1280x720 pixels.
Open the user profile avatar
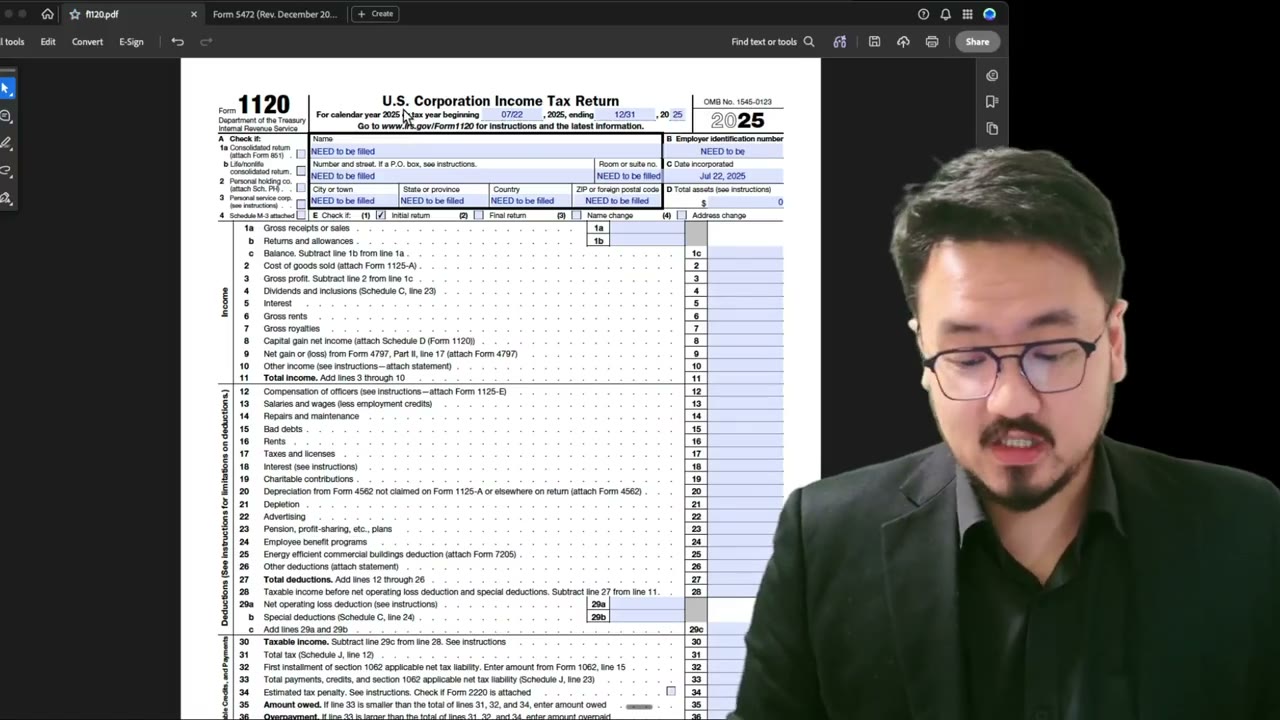click(x=989, y=14)
